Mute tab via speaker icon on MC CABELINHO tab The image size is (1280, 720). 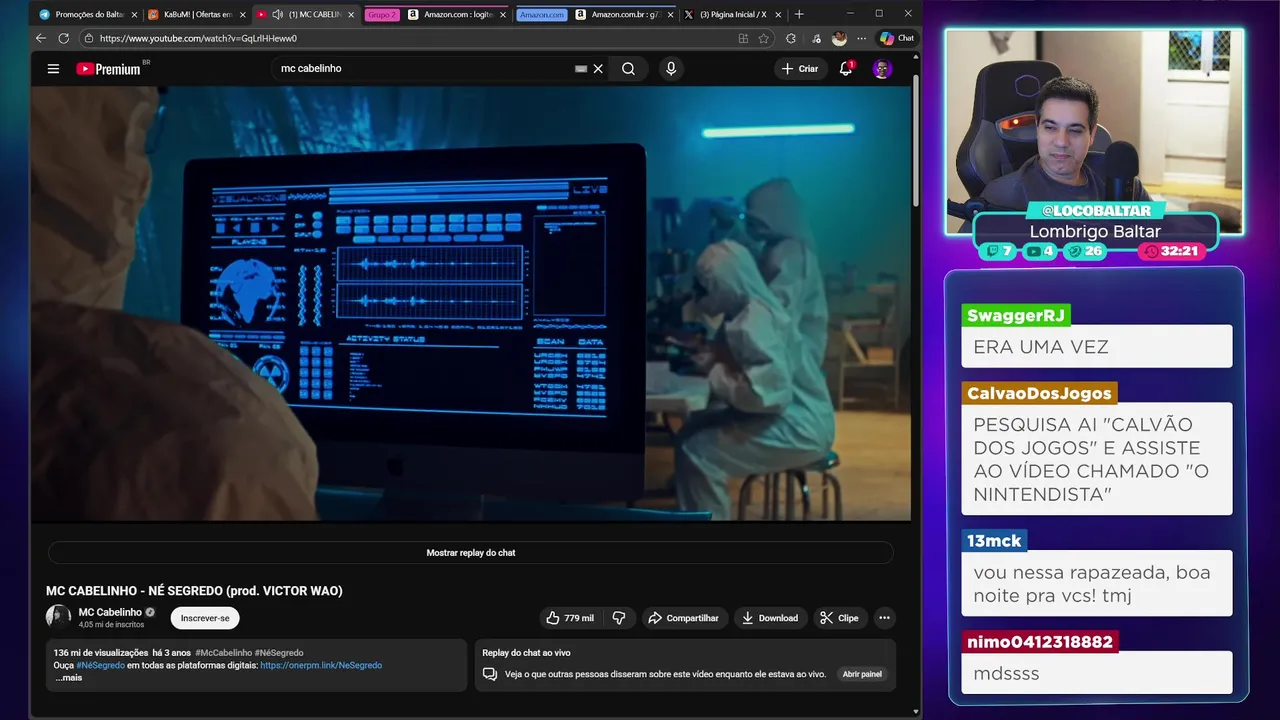click(x=277, y=15)
